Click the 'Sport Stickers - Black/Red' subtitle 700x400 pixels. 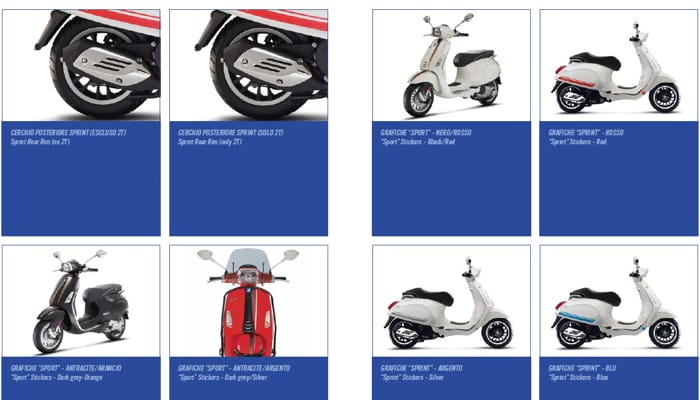point(418,142)
